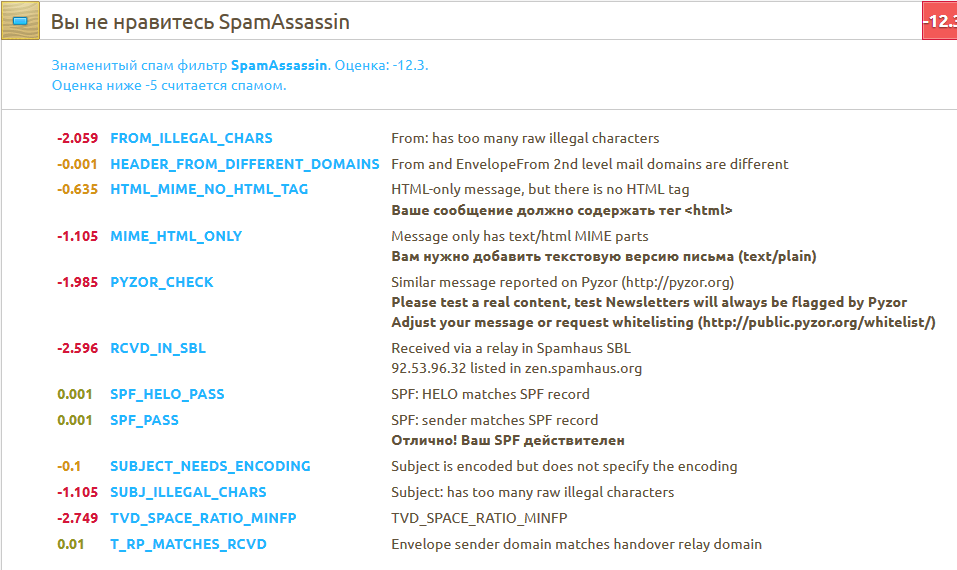Click the -2.596 score for RCVD_IN_SBL
This screenshot has width=957, height=570.
coord(78,348)
